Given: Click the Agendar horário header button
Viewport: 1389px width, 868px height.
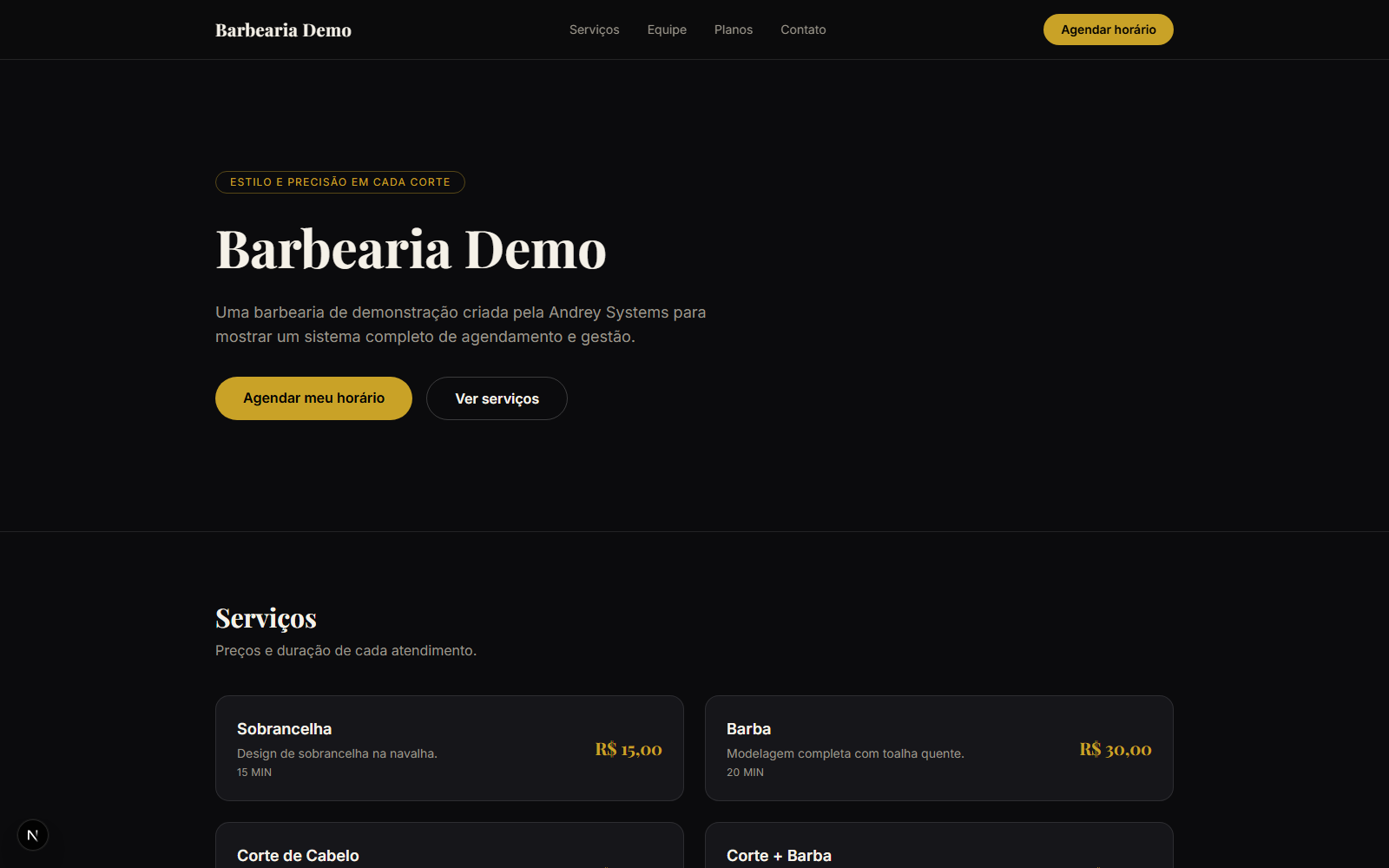Looking at the screenshot, I should click(x=1108, y=30).
